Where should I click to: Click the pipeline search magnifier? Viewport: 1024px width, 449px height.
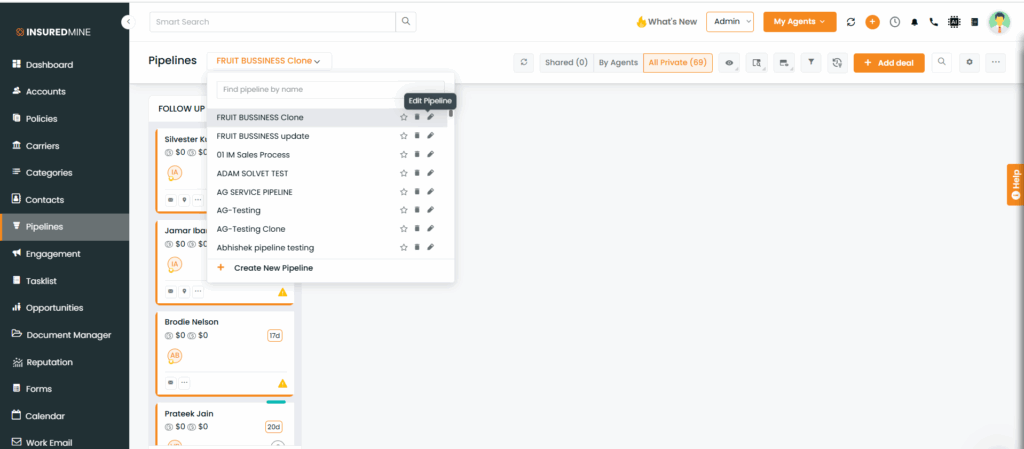(942, 62)
